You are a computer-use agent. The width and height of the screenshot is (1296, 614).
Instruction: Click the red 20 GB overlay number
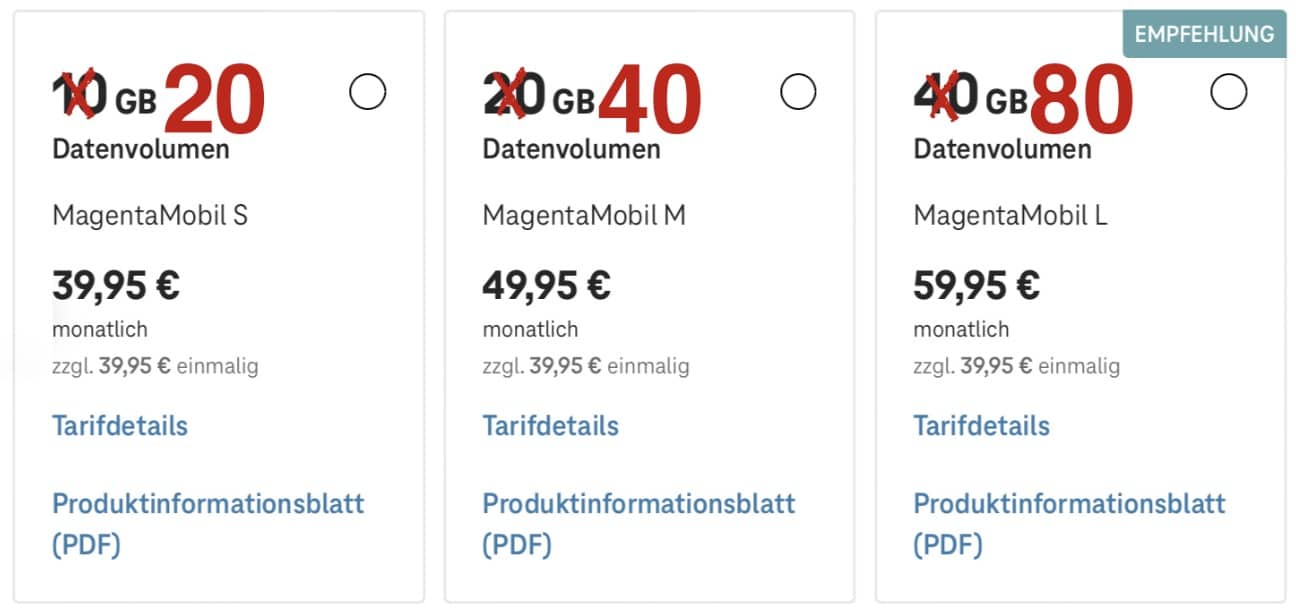point(214,99)
